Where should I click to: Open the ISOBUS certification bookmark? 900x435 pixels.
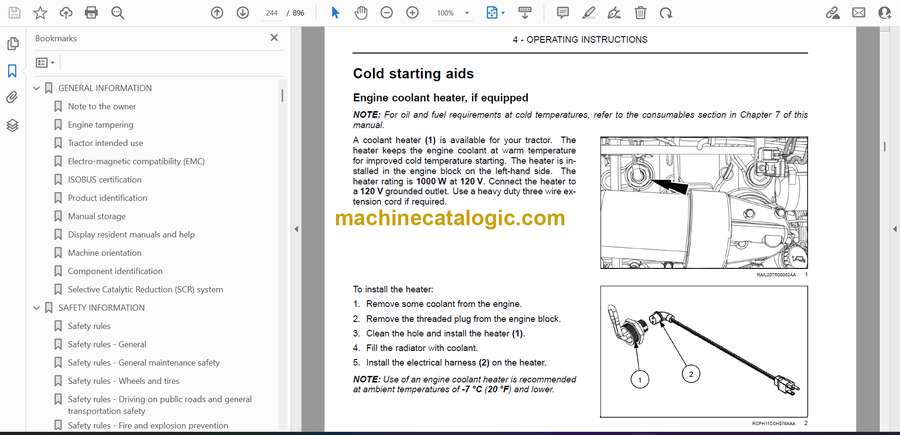click(104, 180)
